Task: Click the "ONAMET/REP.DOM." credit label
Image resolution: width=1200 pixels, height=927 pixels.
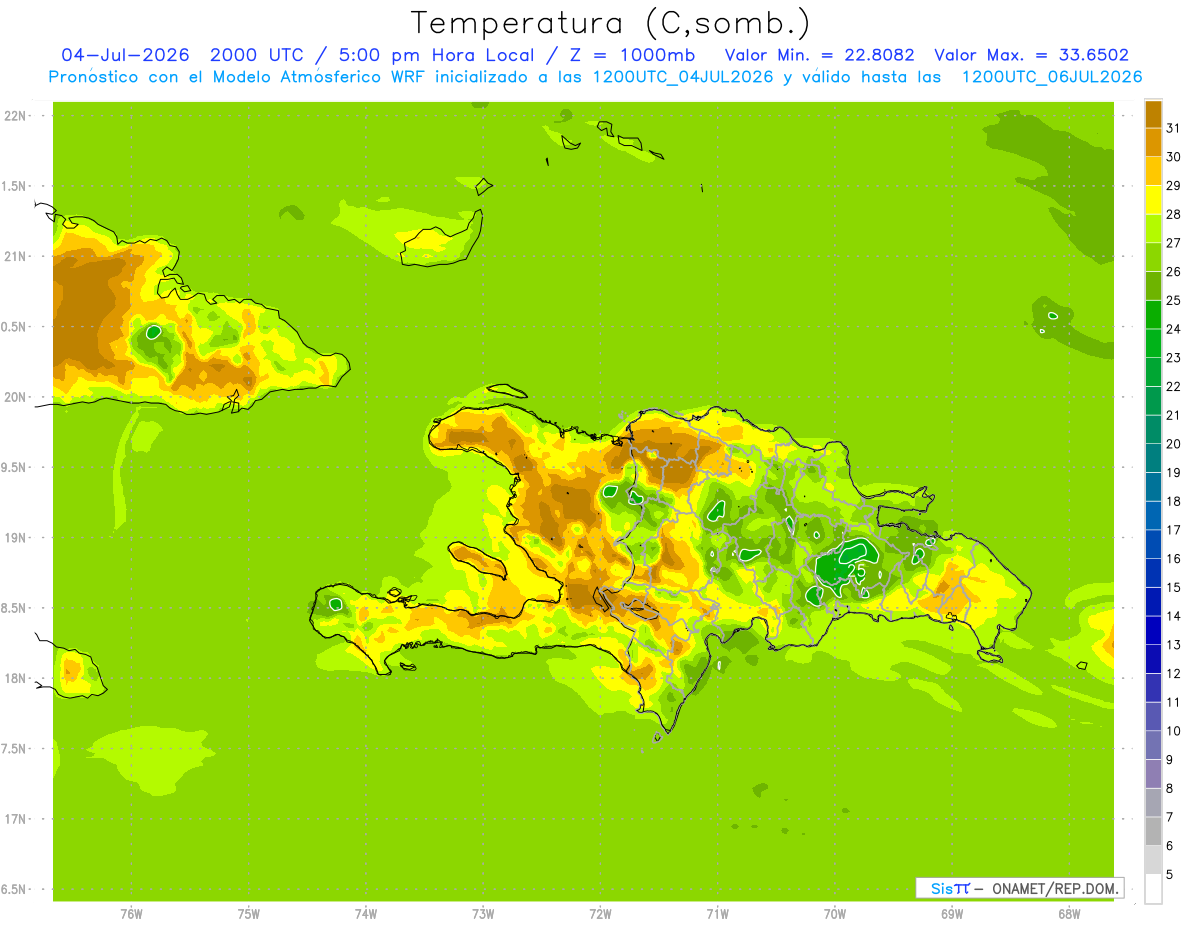Action: pyautogui.click(x=1054, y=888)
